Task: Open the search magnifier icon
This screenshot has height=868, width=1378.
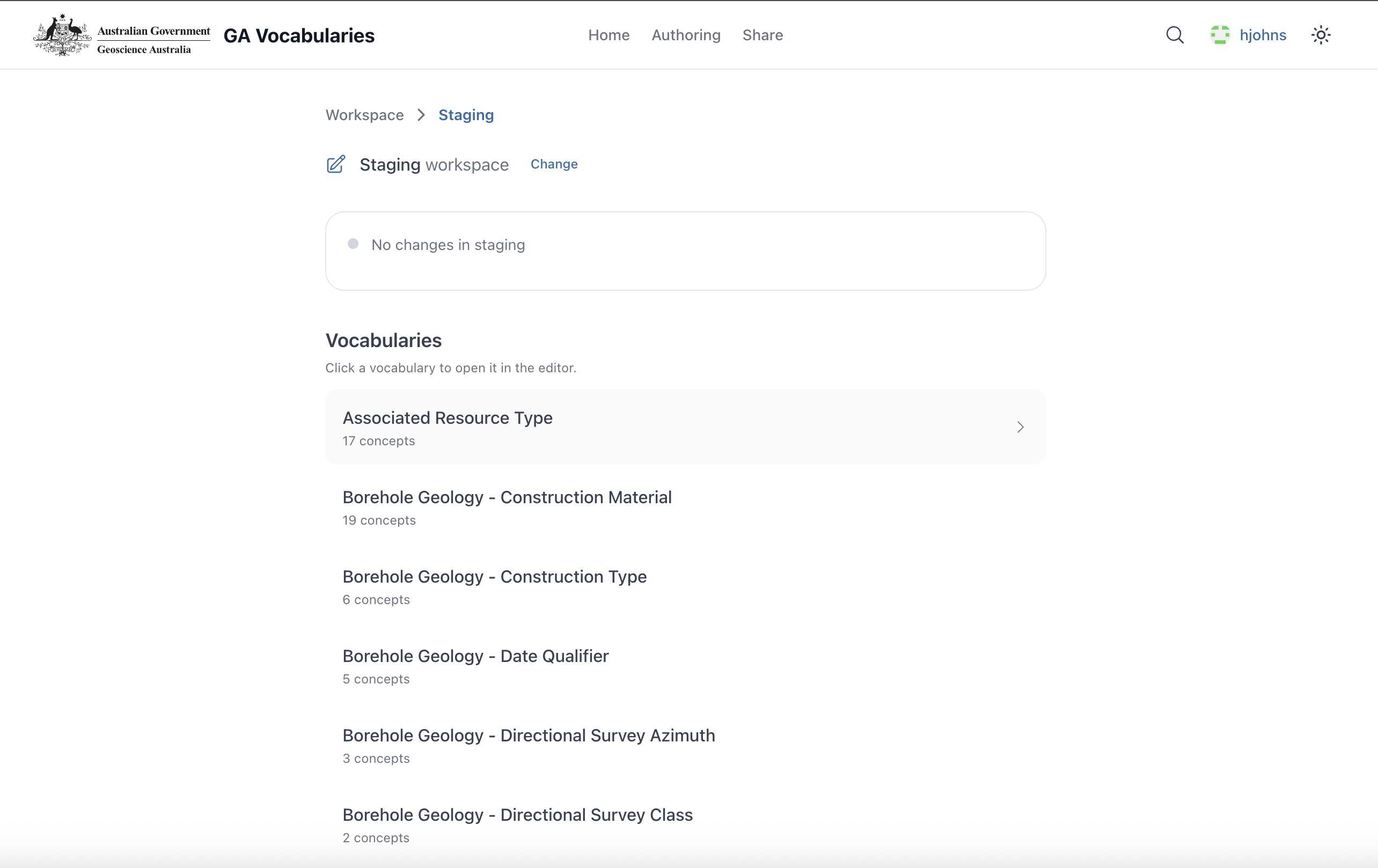Action: [x=1175, y=35]
